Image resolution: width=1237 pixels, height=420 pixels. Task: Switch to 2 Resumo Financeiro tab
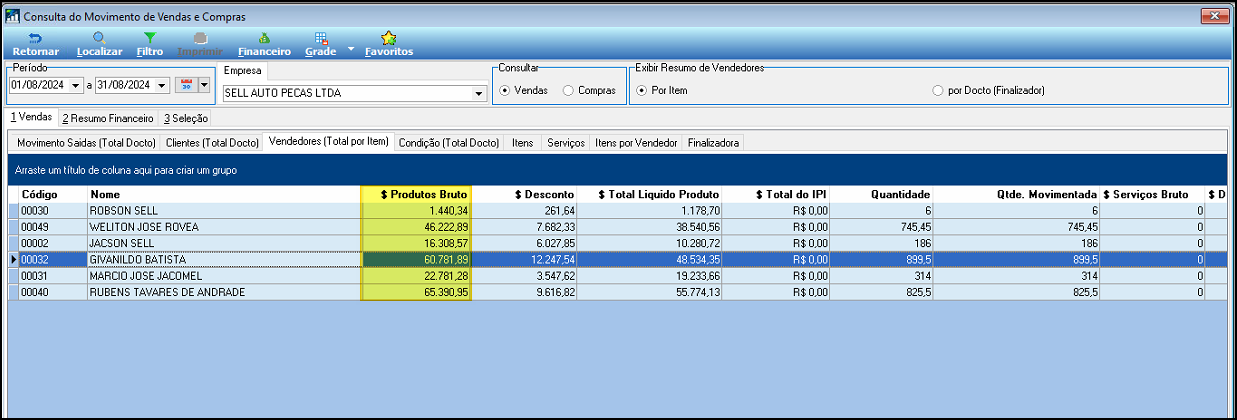pyautogui.click(x=108, y=118)
